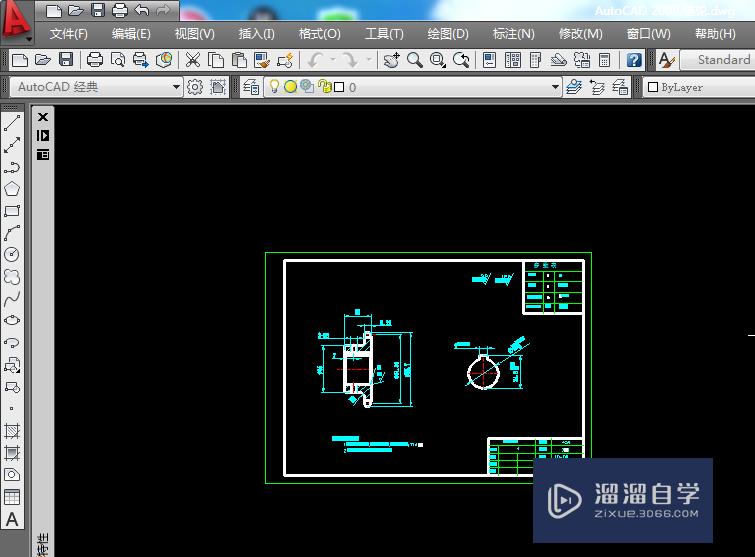Expand the AutoCAD 经典 workspace dropdown
This screenshot has width=755, height=557.
click(176, 87)
